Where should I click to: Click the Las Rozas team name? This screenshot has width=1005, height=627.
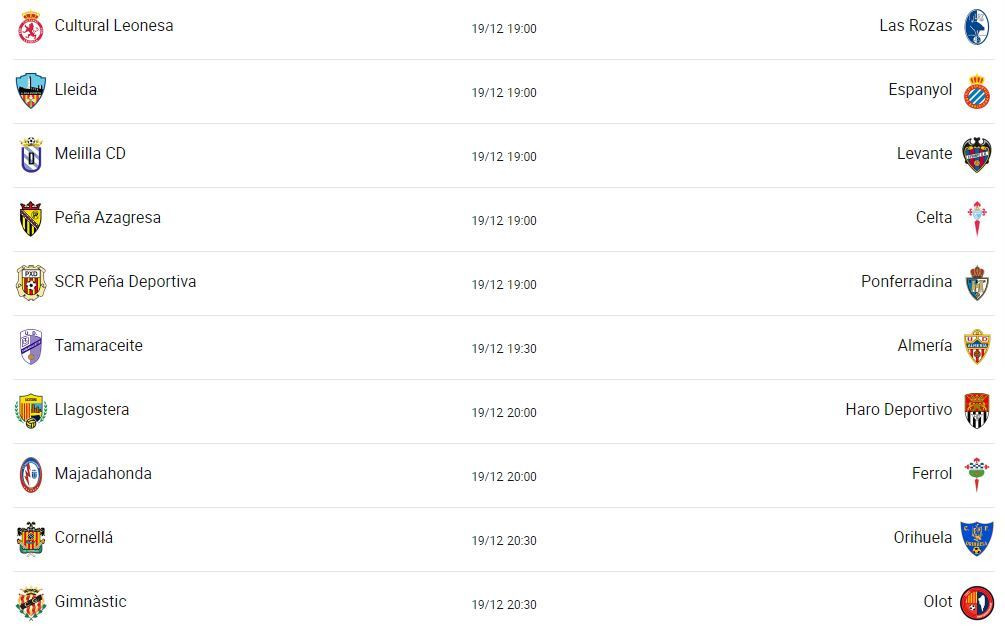tap(915, 26)
